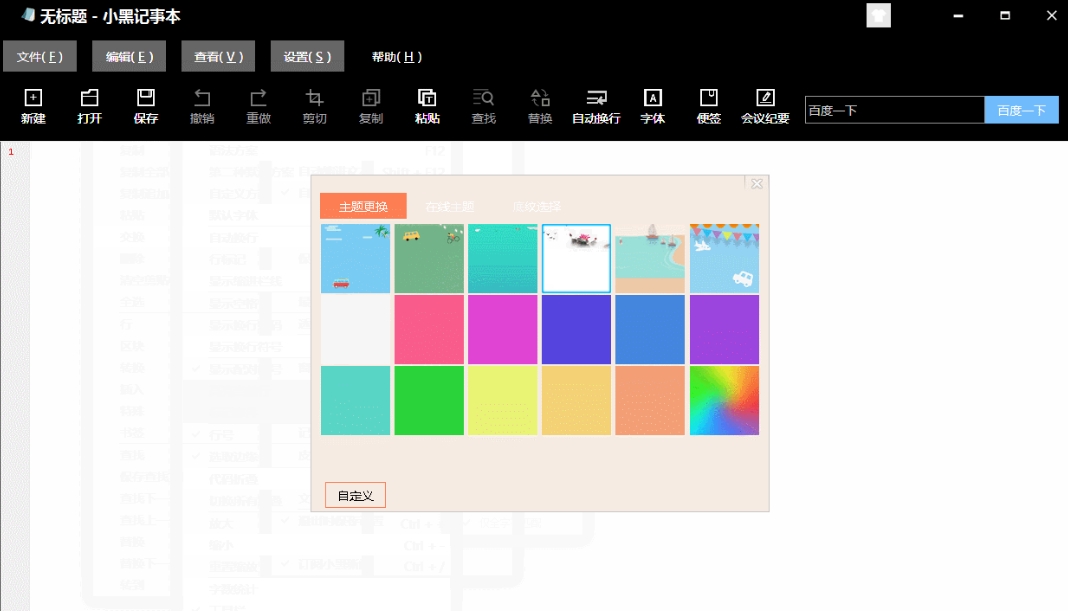This screenshot has width=1068, height=611.
Task: Pick the rainbow gradient theme swatch
Action: click(x=724, y=401)
